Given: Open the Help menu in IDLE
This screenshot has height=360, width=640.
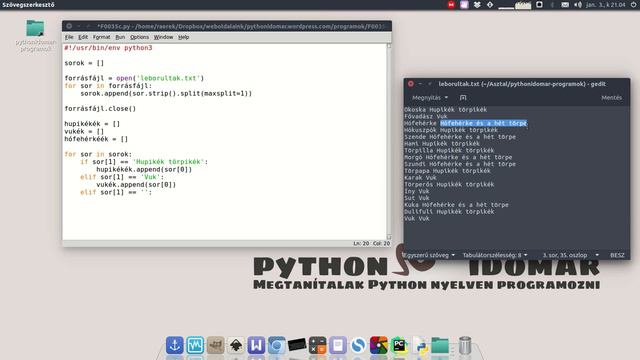Looking at the screenshot, I should point(183,37).
